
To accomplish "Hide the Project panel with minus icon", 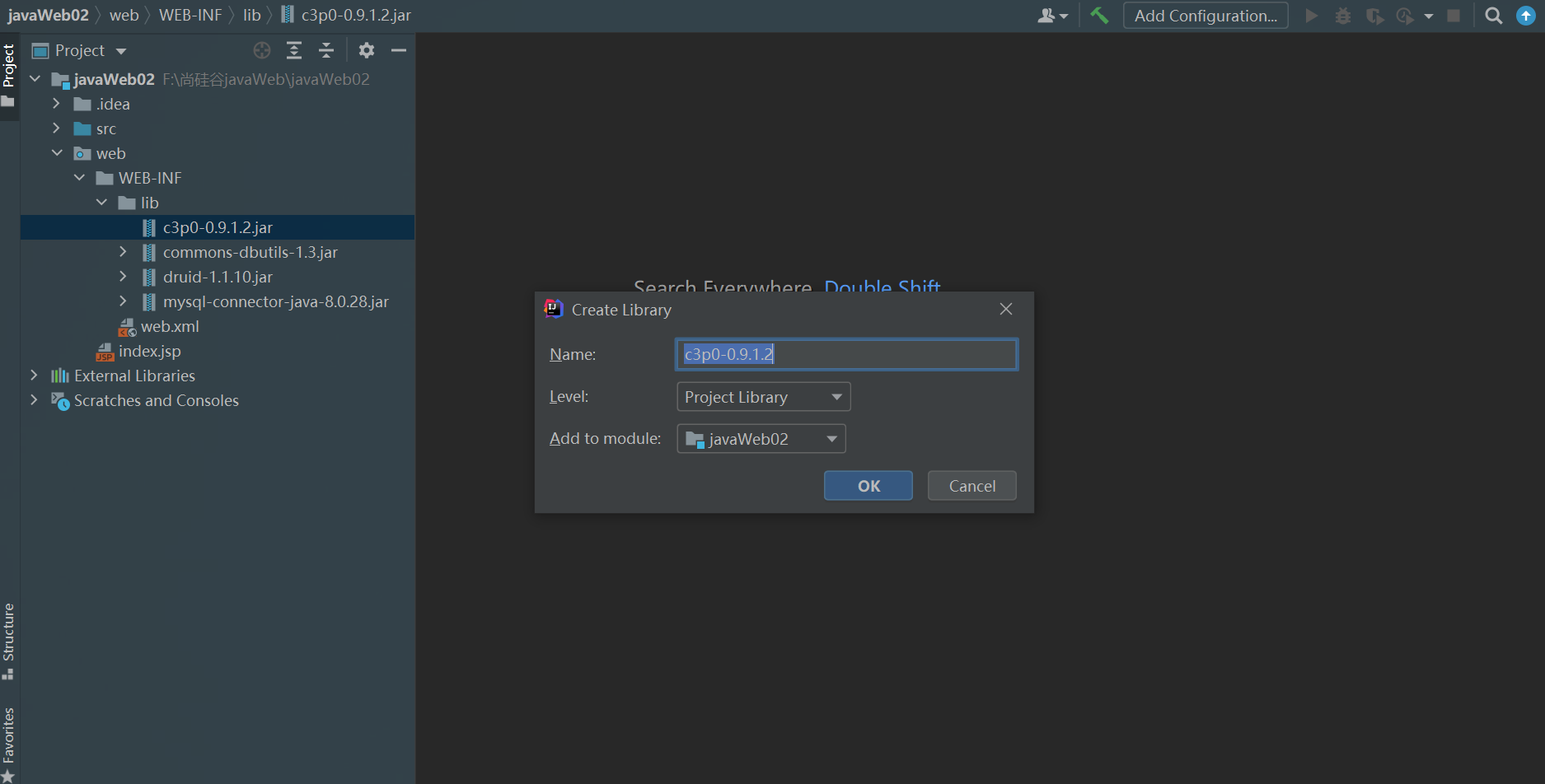I will [x=399, y=50].
